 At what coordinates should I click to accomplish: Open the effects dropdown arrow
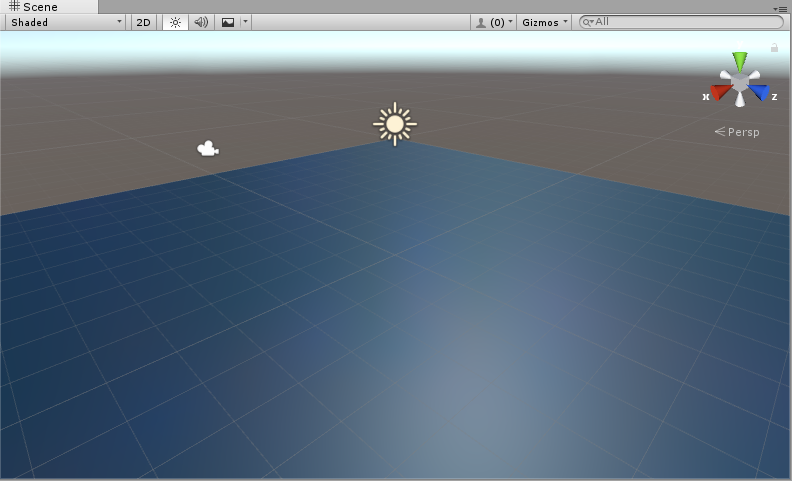[245, 22]
